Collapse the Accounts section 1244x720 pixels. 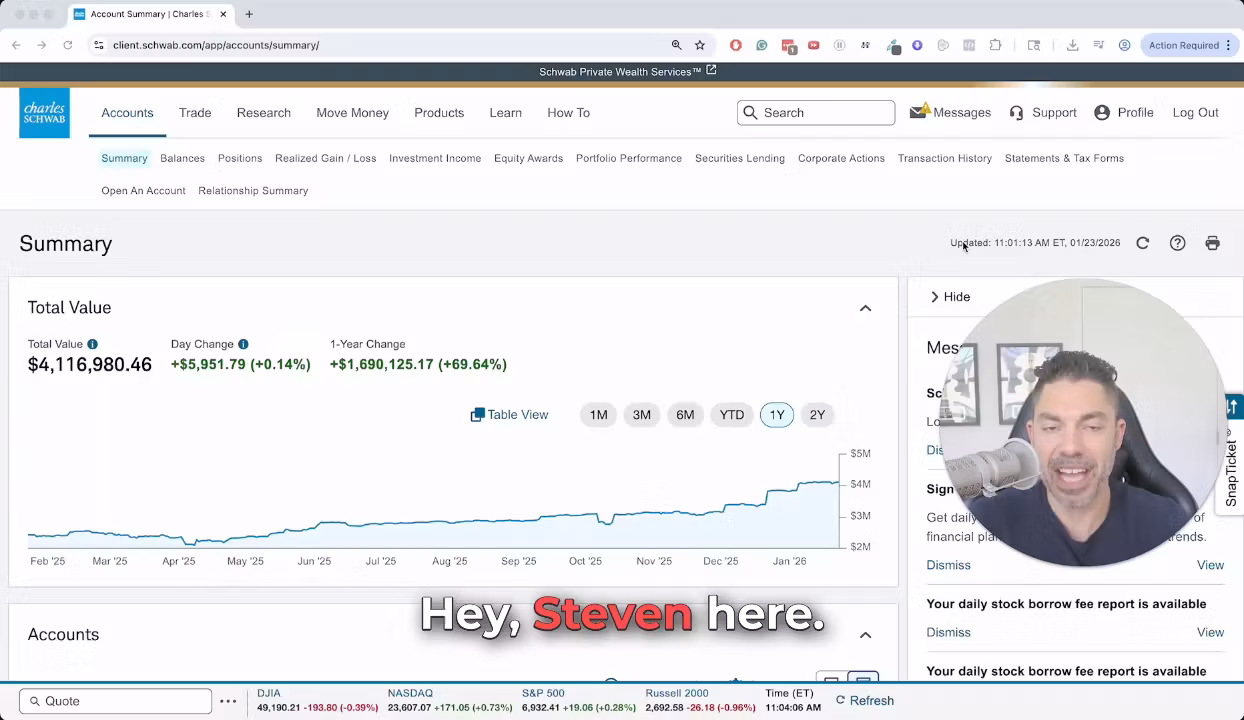click(x=865, y=635)
